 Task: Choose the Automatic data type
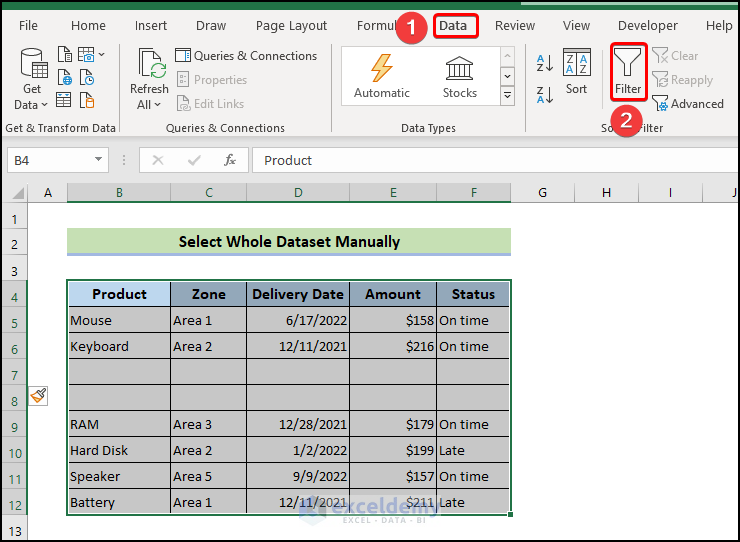[x=382, y=76]
